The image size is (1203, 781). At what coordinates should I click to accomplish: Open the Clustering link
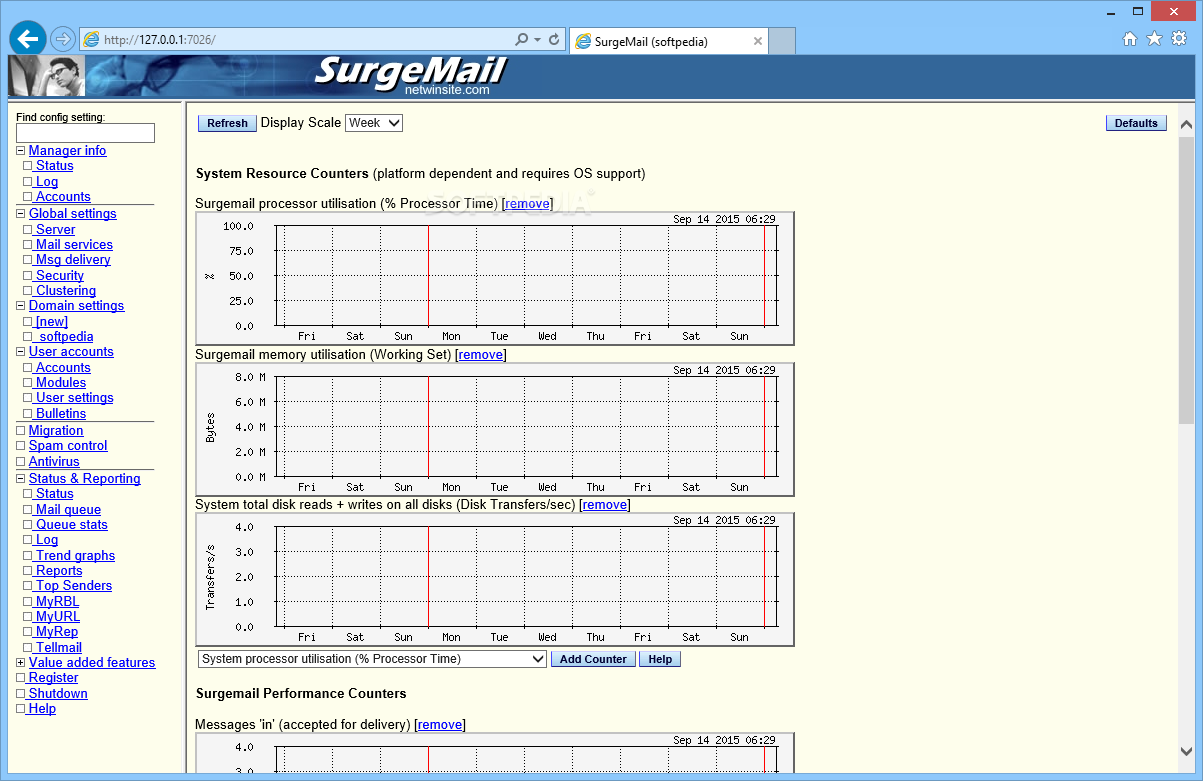point(66,291)
